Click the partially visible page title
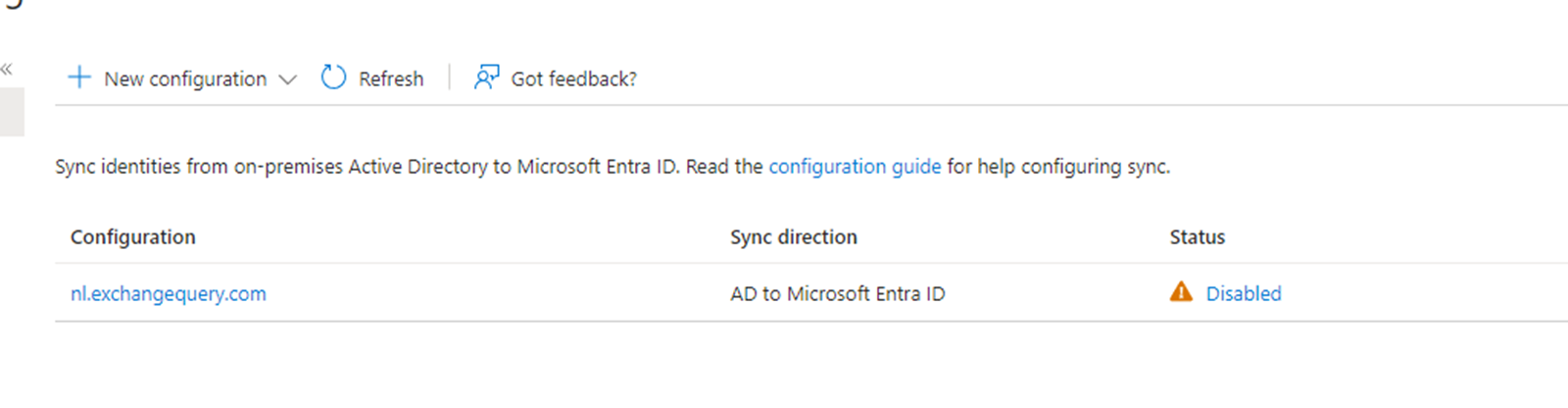Image resolution: width=1568 pixels, height=408 pixels. pos(14,4)
